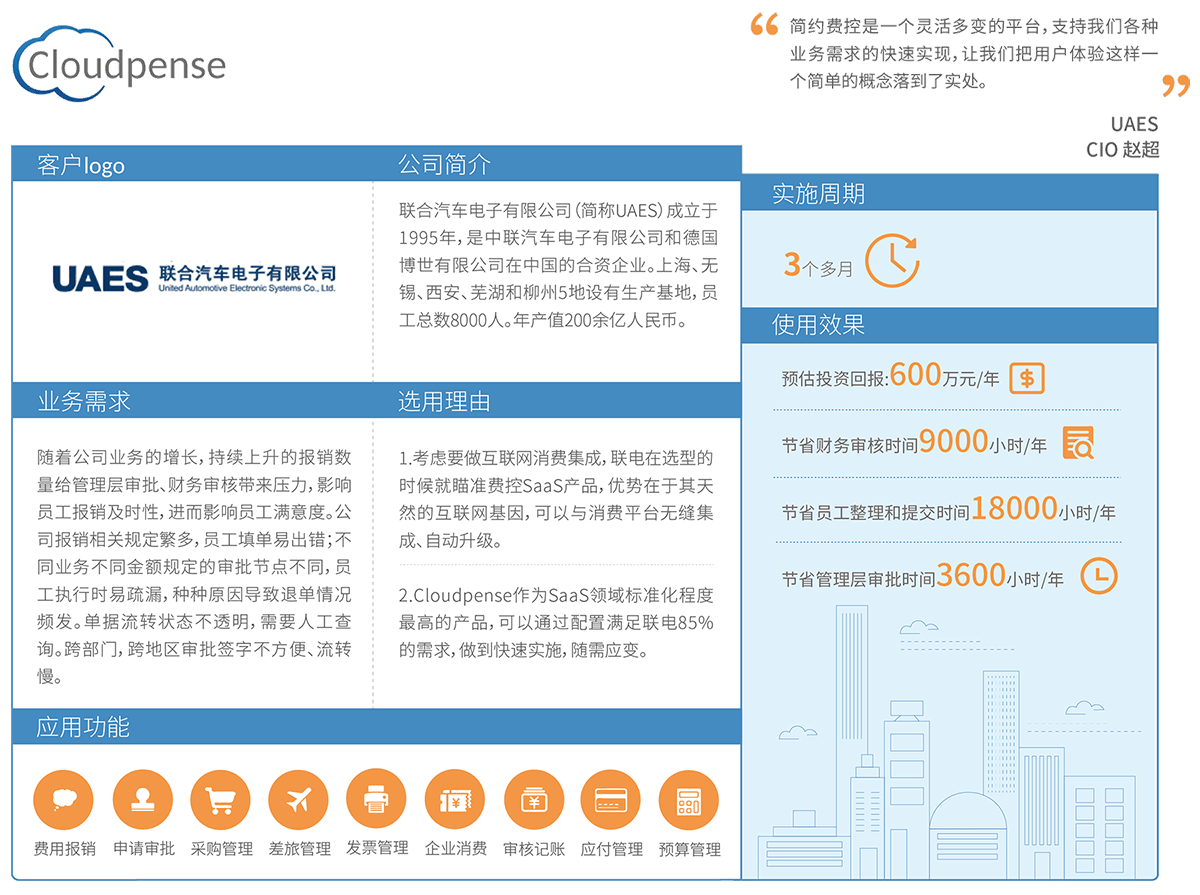
Task: Click the customer quote beginning 简约费控是一个
Action: coord(974,53)
